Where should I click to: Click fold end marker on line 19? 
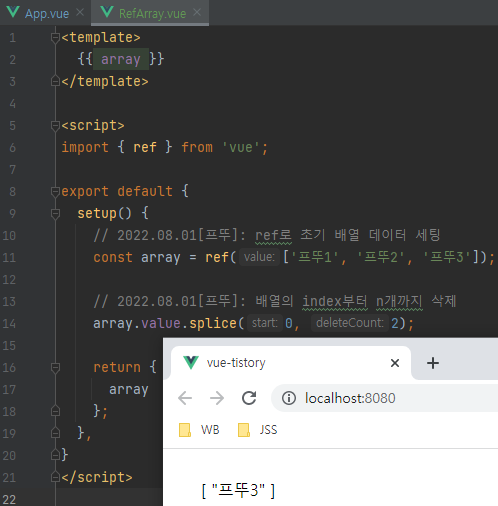click(x=55, y=433)
